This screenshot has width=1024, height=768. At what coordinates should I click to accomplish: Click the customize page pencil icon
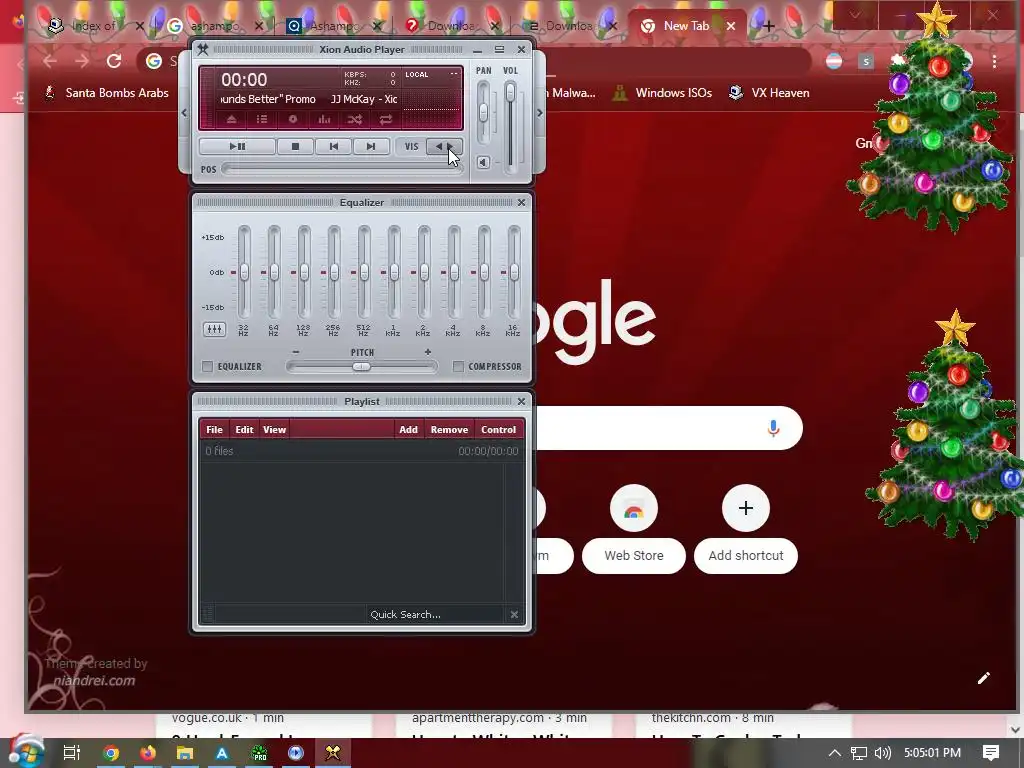[984, 678]
